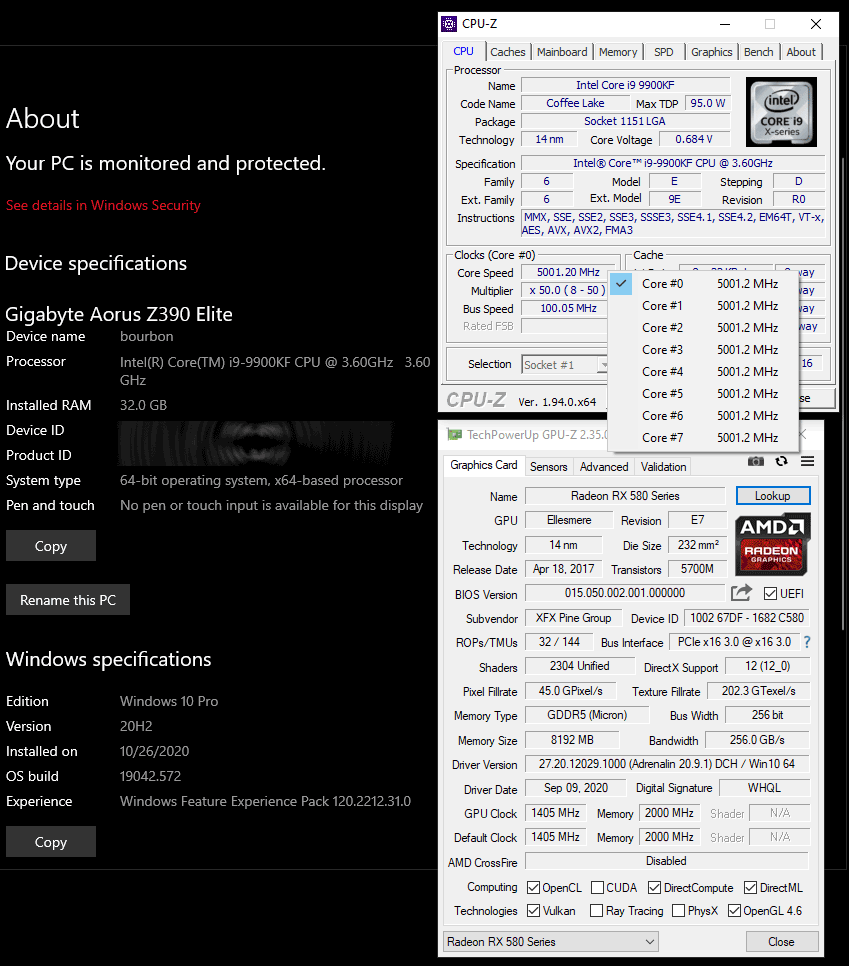Toggle the OpenCL checkbox
Screen dimensions: 849x966
[x=534, y=888]
